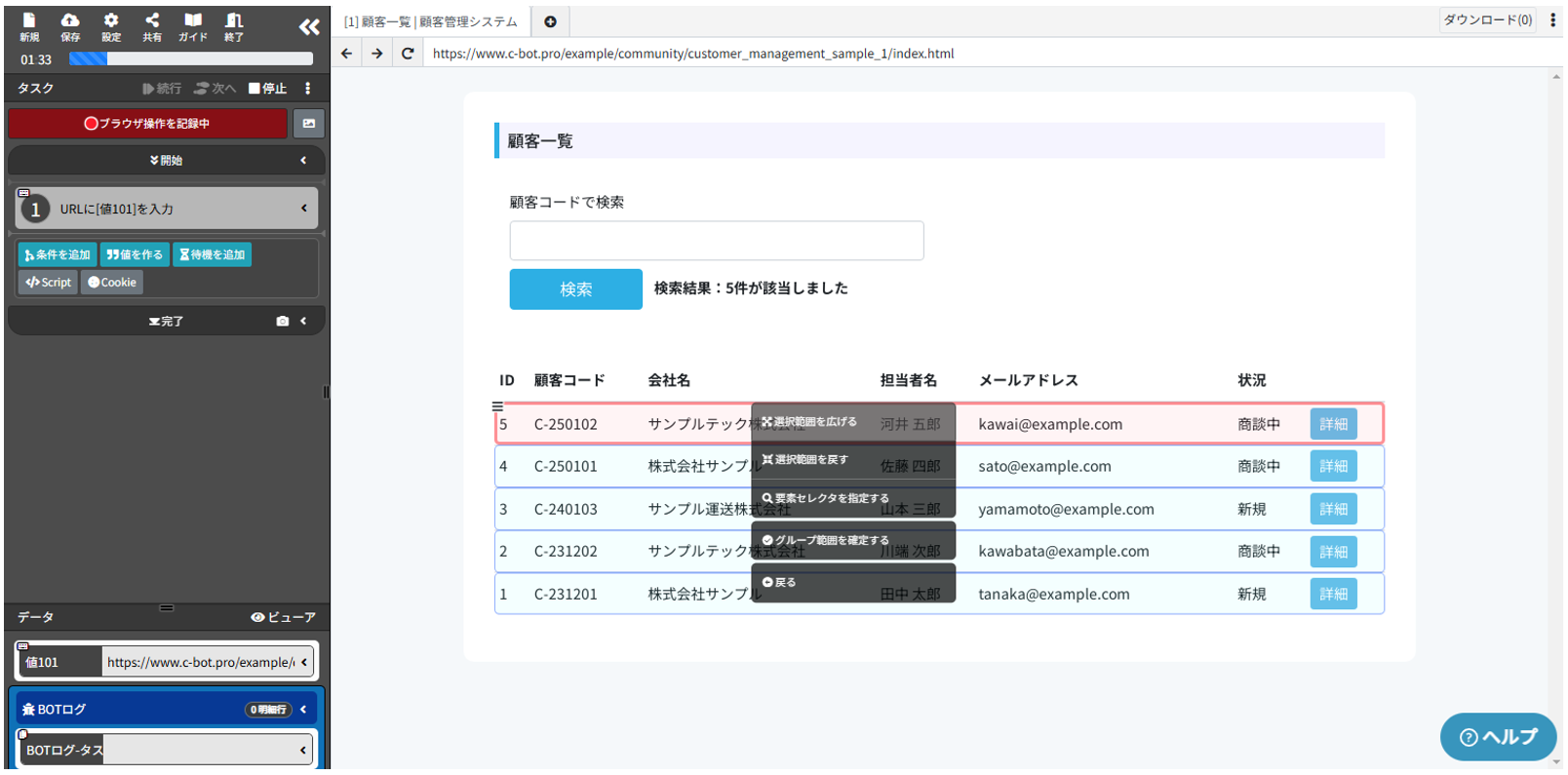This screenshot has width=1568, height=775.
Task: Click the camera icon in 完了 bar
Action: (x=283, y=321)
